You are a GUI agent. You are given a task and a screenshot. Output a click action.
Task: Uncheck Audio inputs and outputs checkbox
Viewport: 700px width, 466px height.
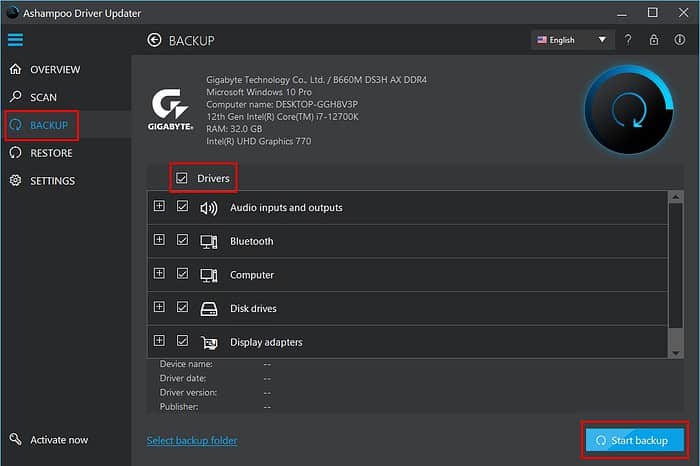[x=182, y=206]
